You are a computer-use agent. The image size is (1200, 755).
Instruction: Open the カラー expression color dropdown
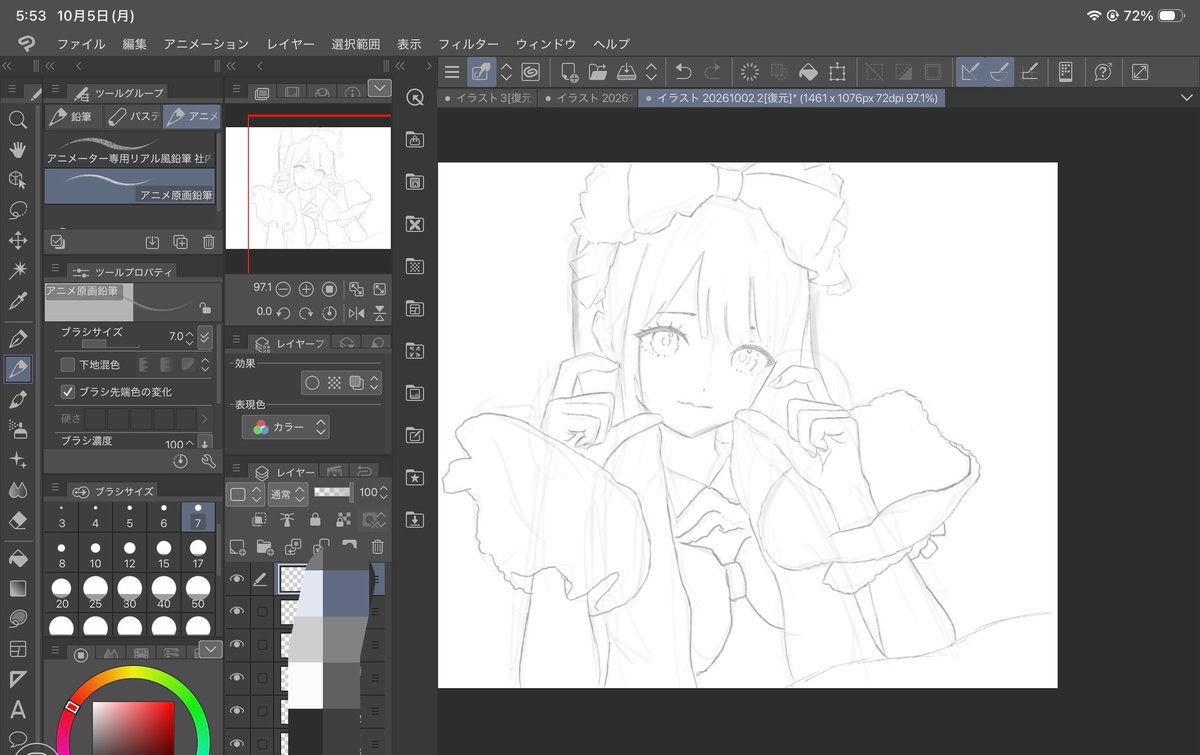285,427
